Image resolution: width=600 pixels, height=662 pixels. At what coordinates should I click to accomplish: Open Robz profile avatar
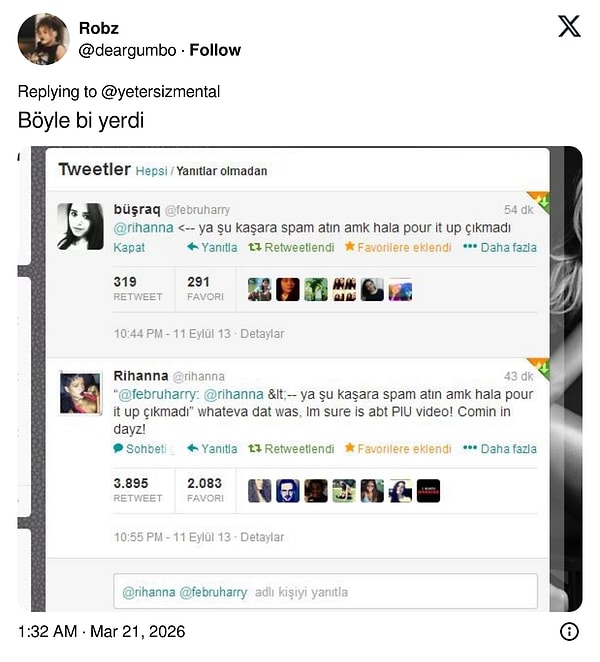[43, 39]
